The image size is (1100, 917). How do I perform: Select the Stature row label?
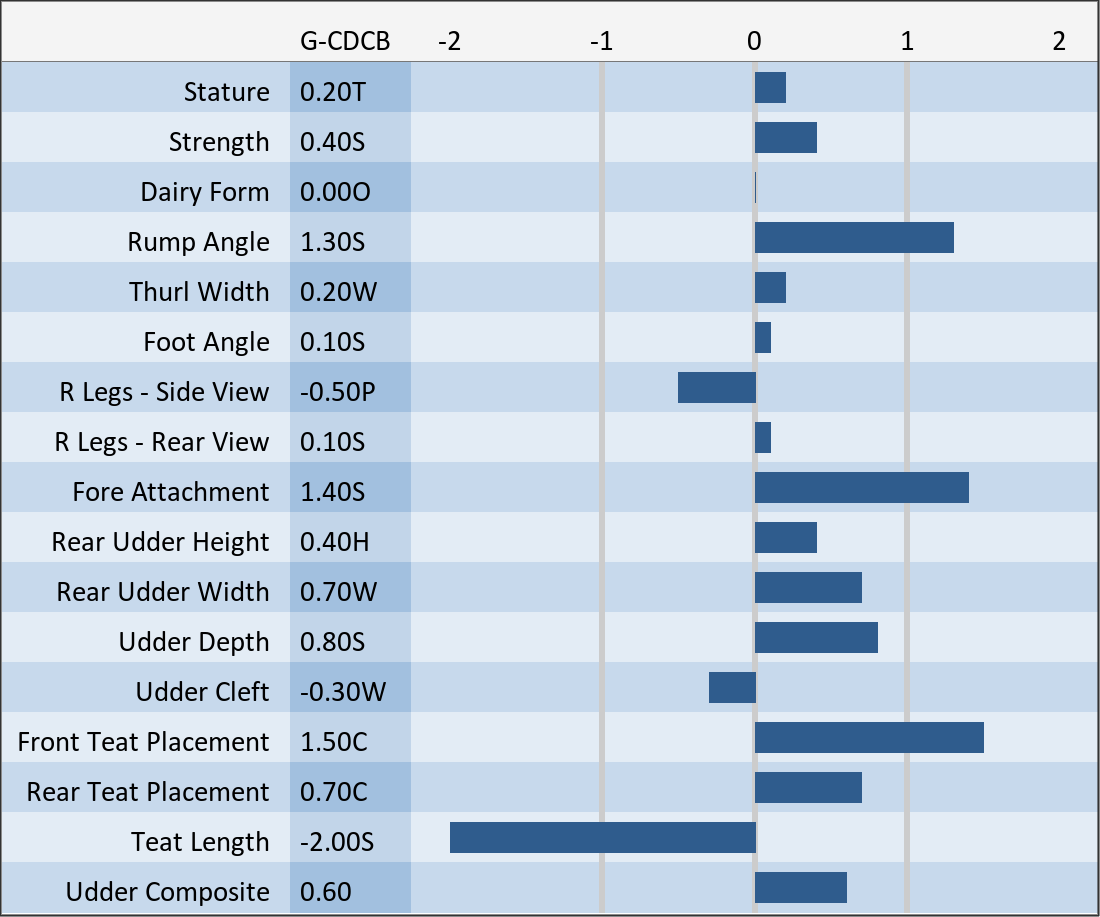[226, 92]
